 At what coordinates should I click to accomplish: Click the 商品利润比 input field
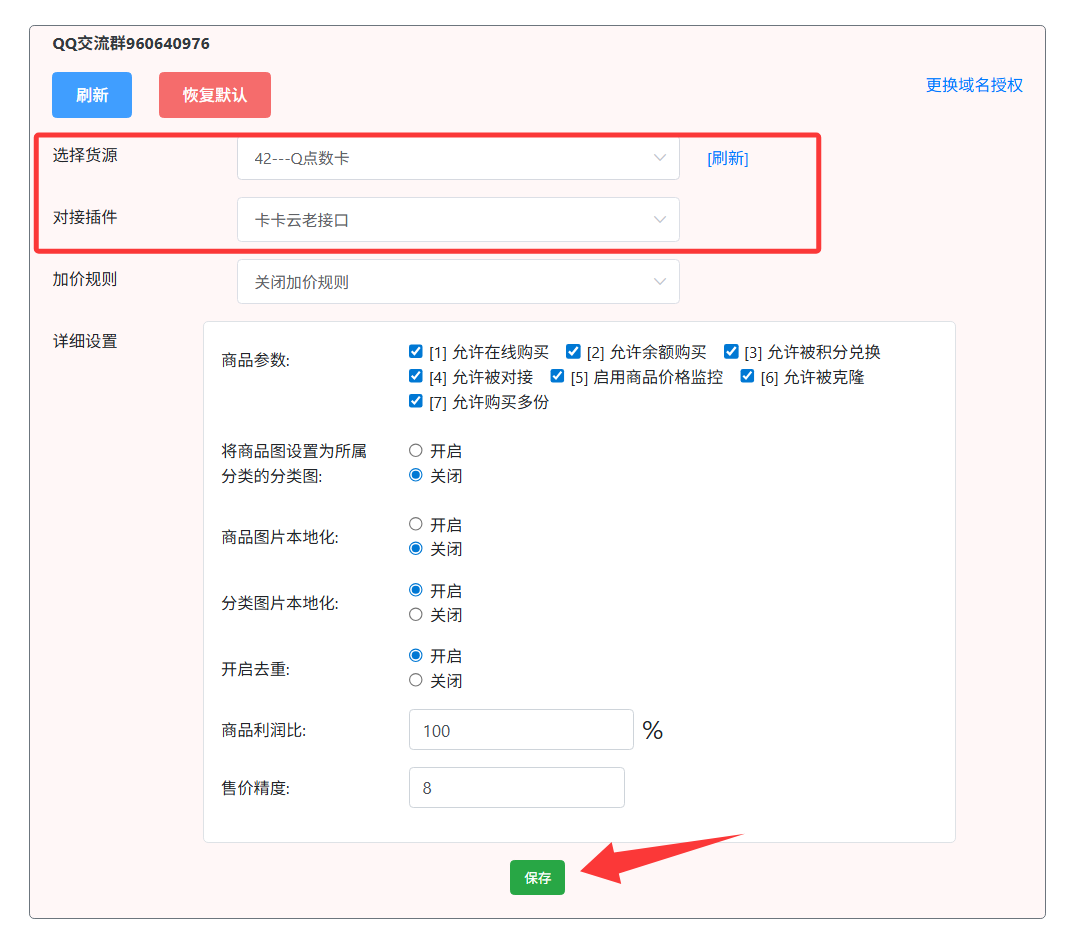[521, 730]
